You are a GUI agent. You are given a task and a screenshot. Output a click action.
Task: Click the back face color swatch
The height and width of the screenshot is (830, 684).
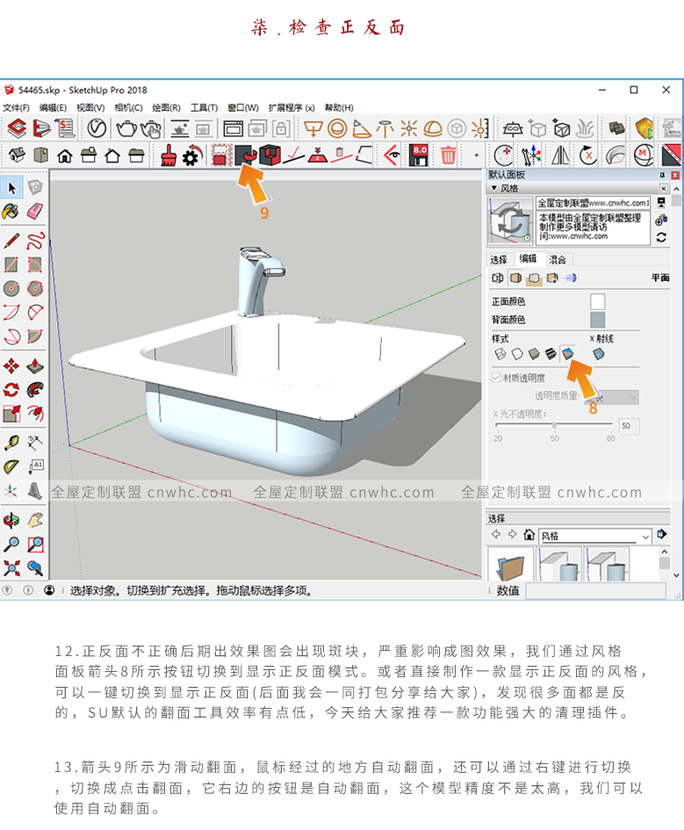pos(598,320)
